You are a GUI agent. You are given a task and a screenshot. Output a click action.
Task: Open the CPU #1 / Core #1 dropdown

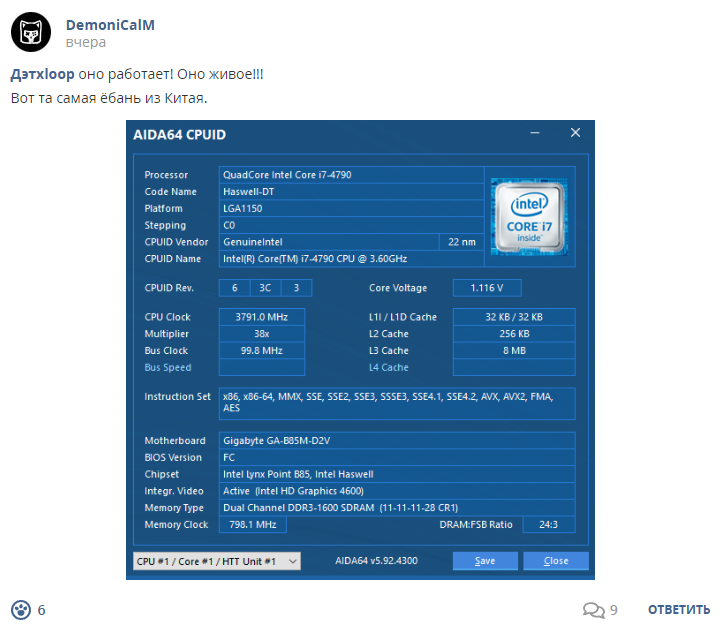[216, 561]
